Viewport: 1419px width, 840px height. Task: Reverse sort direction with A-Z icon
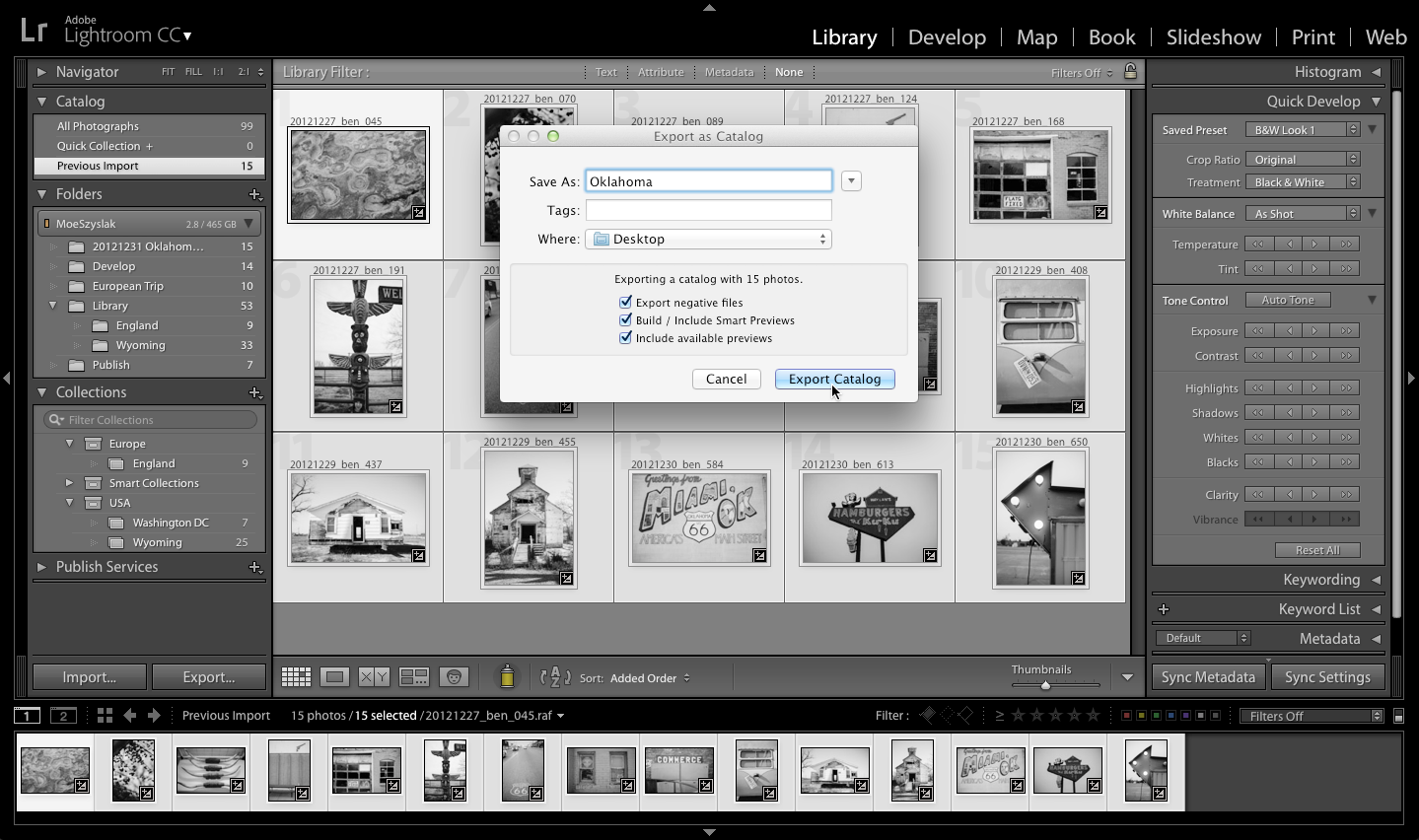click(x=555, y=678)
